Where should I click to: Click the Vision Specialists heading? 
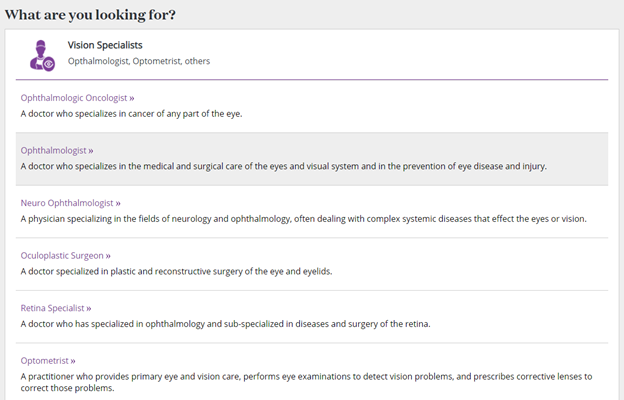(105, 45)
